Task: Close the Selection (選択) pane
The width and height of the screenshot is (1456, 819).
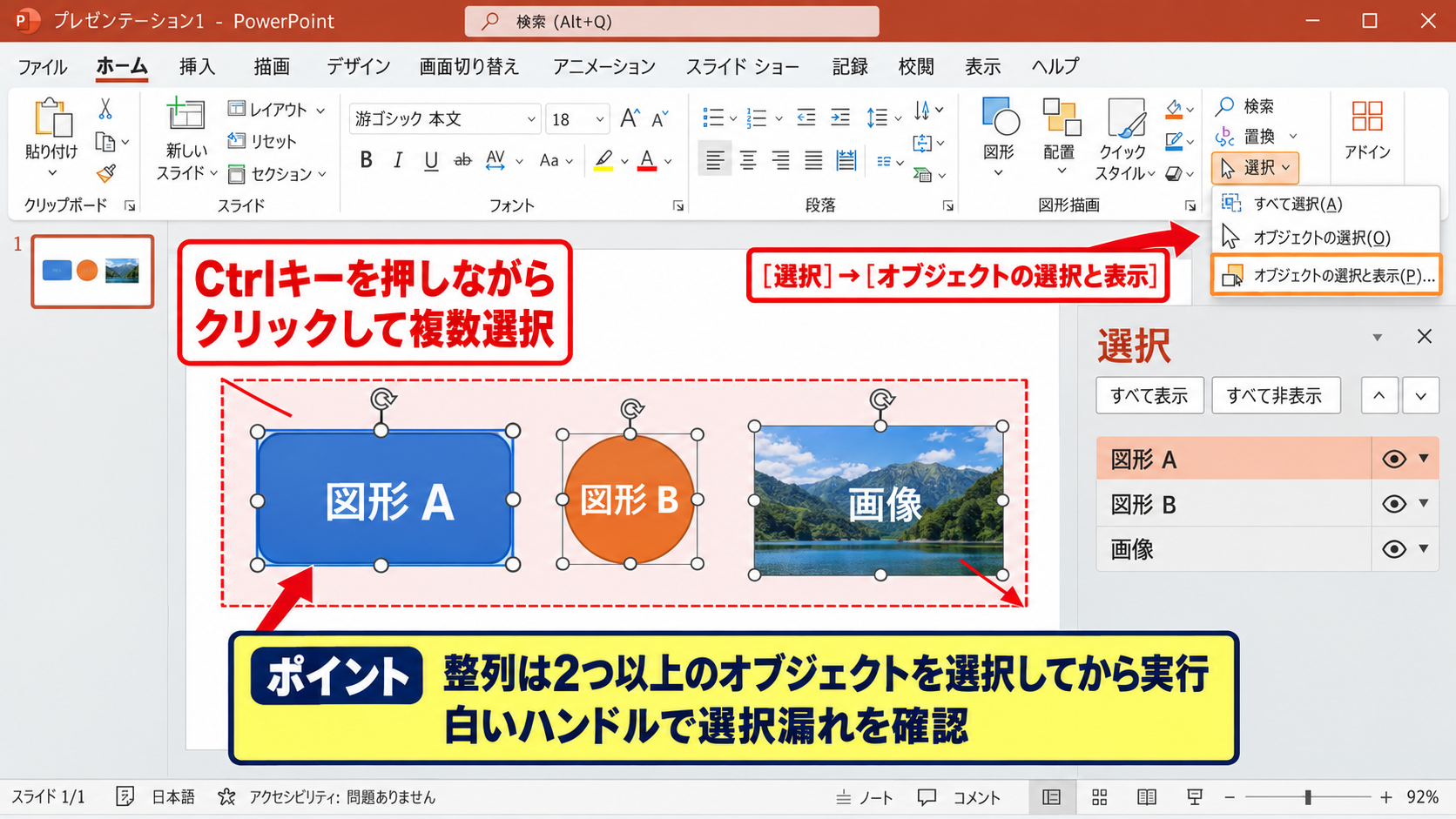Action: [x=1425, y=336]
